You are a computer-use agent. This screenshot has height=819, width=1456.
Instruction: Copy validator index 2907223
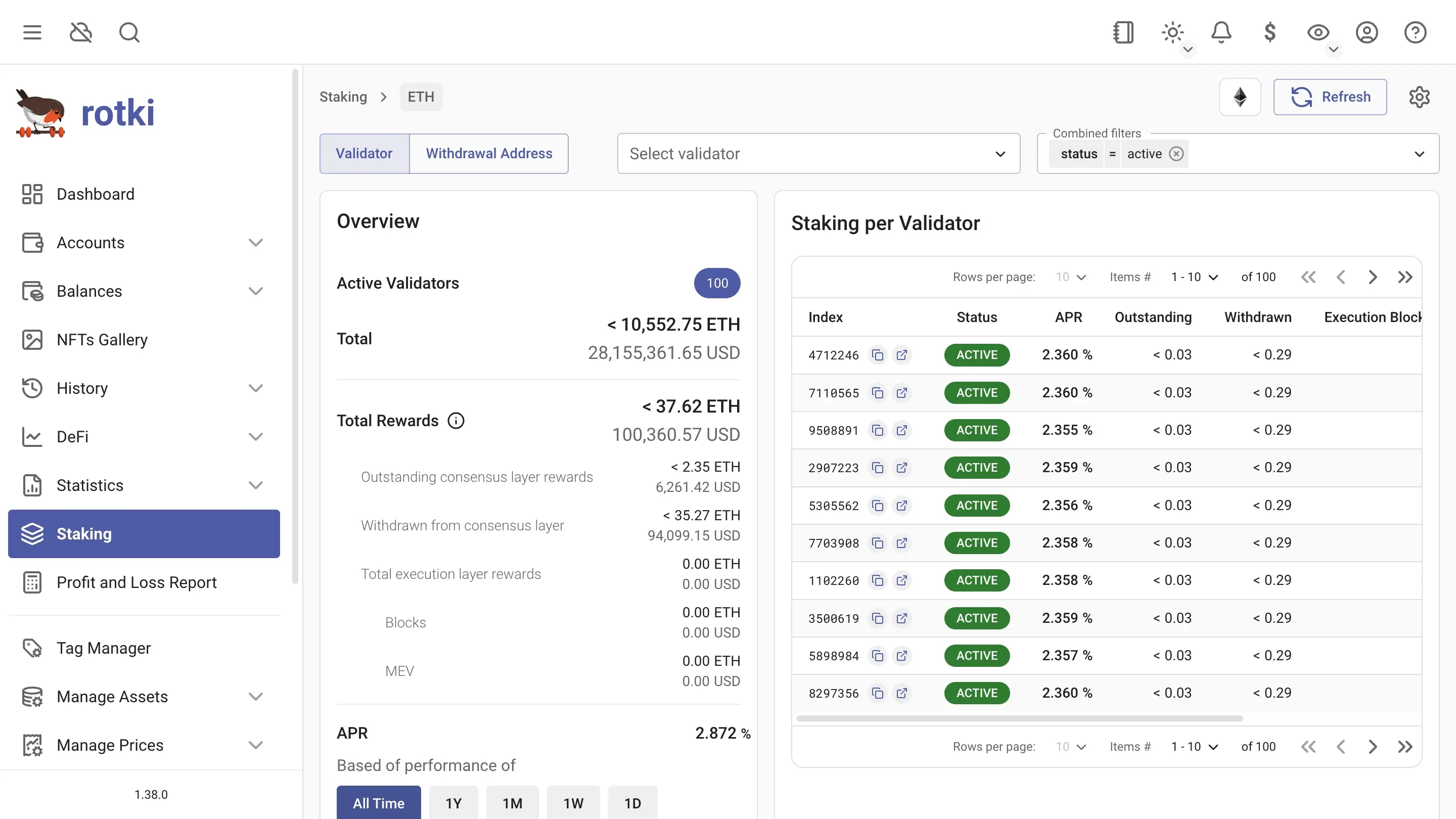click(x=877, y=468)
